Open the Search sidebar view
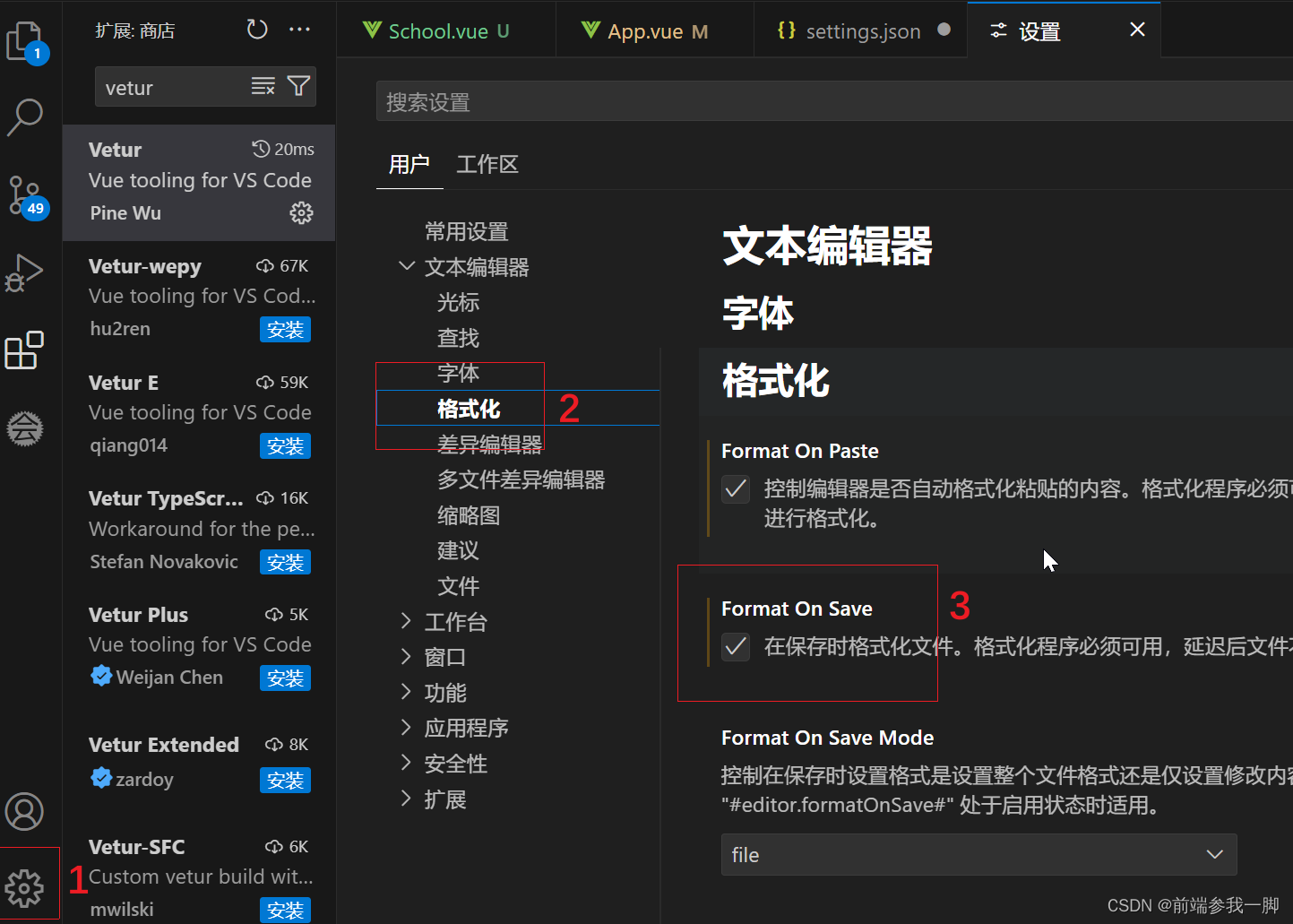The width and height of the screenshot is (1293, 924). 24,117
